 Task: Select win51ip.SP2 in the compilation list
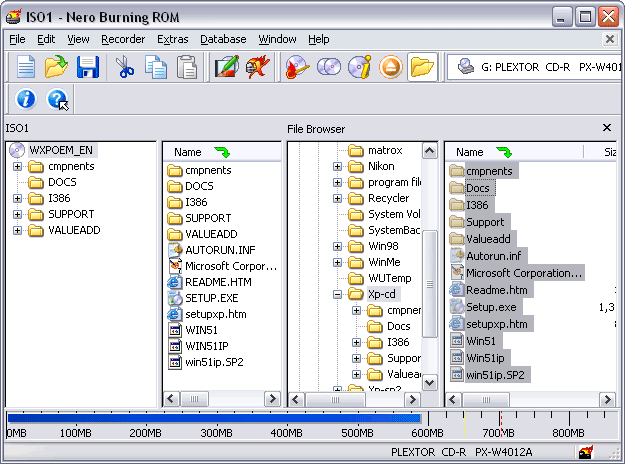tap(214, 362)
